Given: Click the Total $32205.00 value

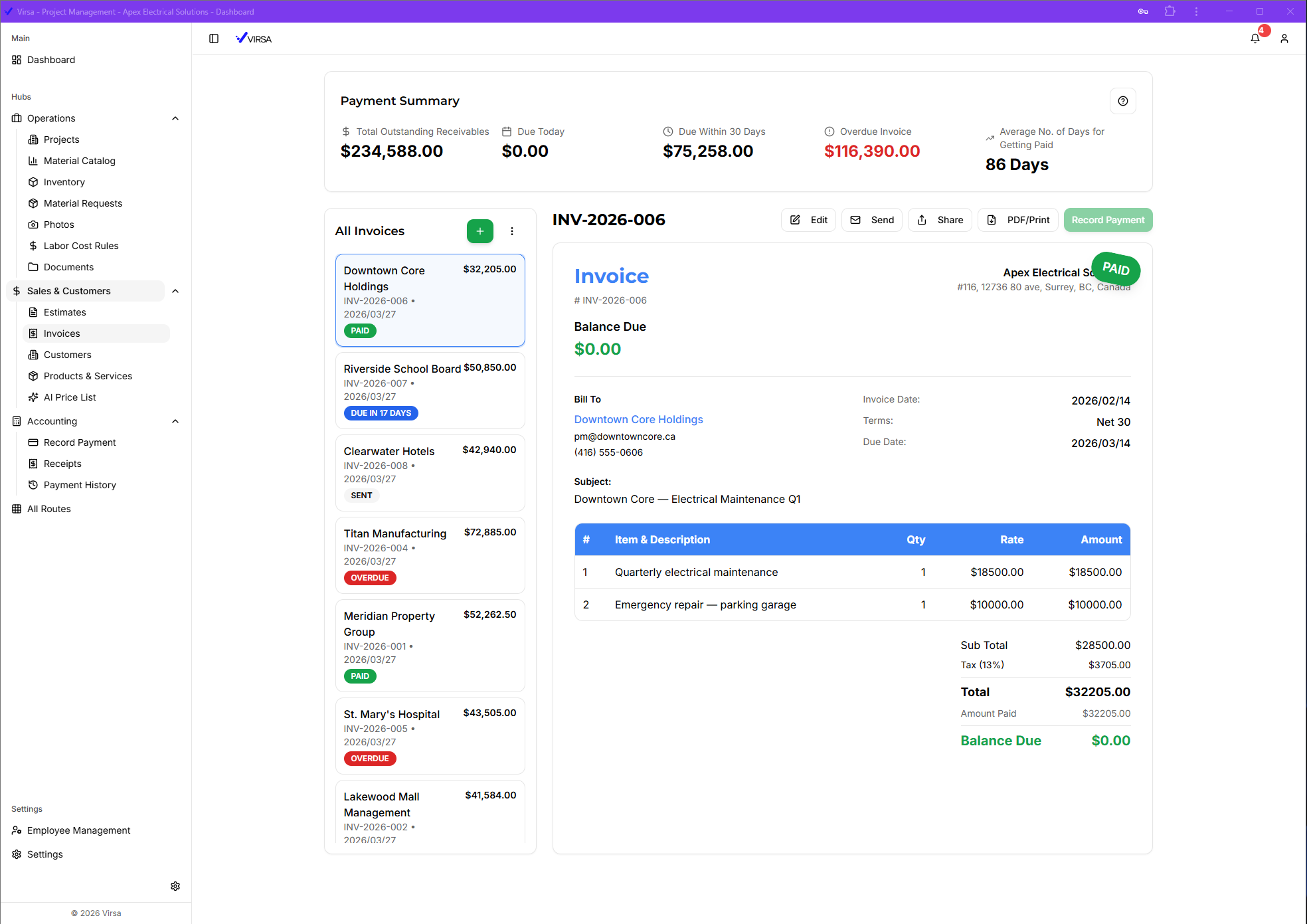Looking at the screenshot, I should [x=1097, y=692].
